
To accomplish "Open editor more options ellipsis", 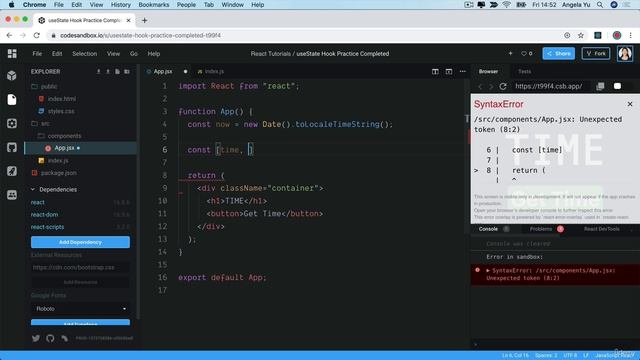I will click(462, 71).
